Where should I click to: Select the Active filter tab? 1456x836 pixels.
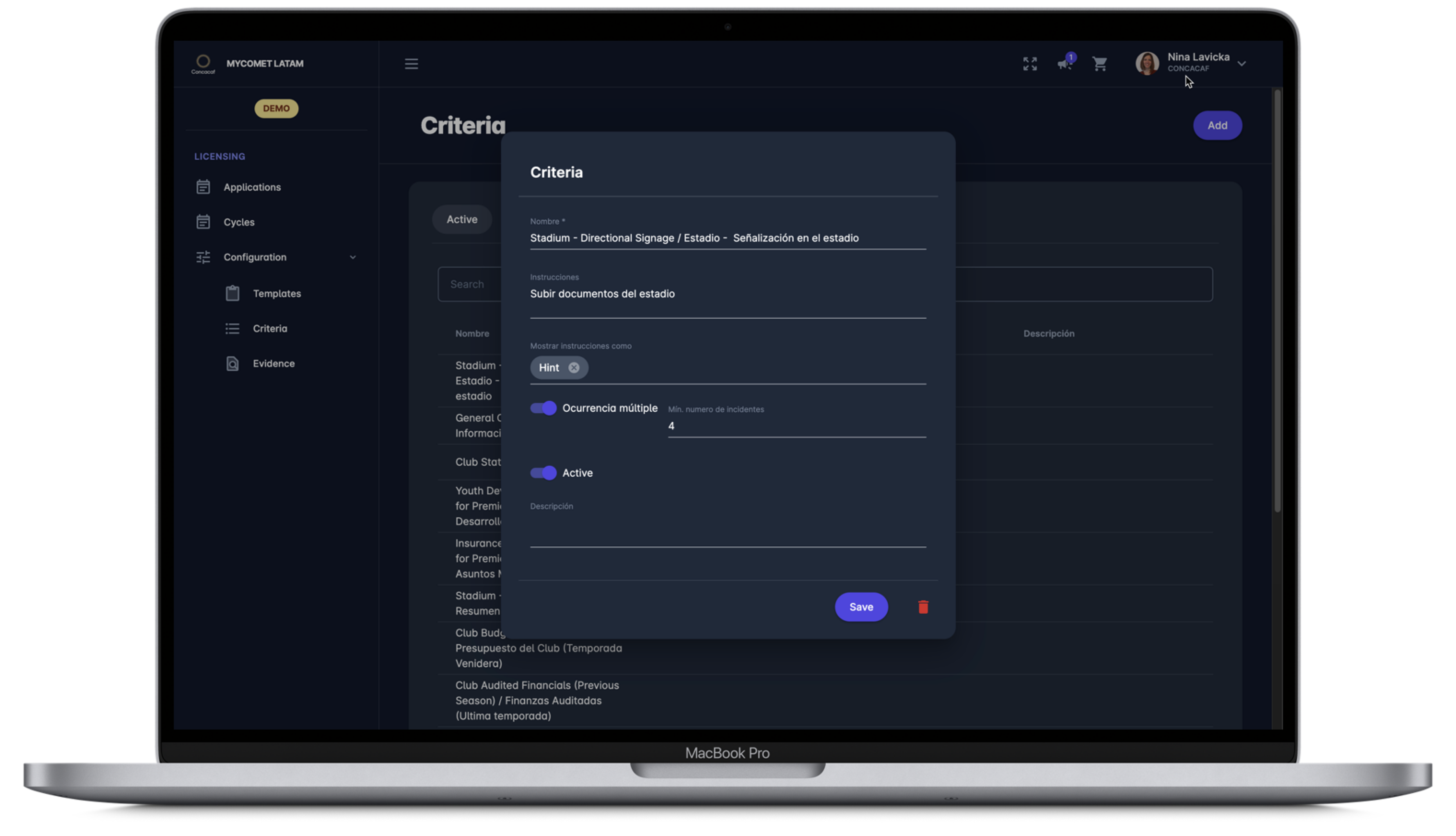tap(461, 219)
